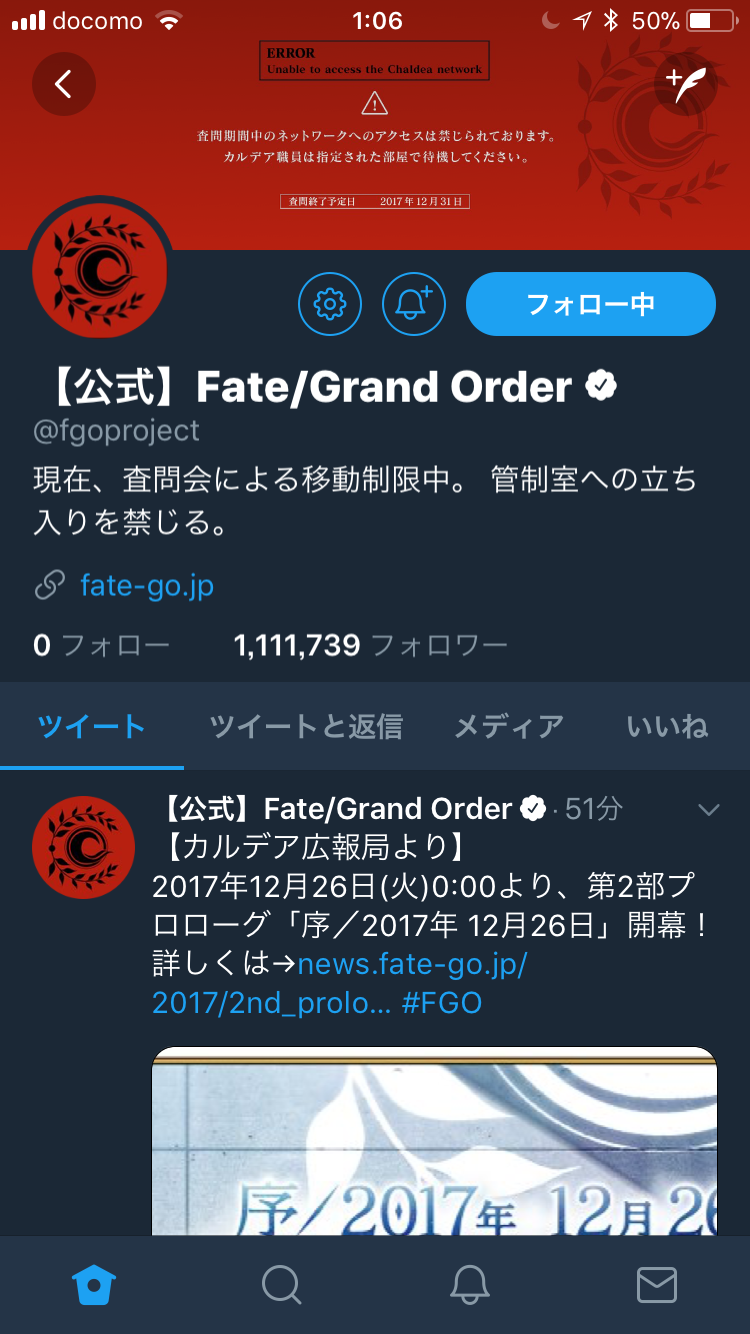View the 1,111,739 フォロワー list
This screenshot has width=750, height=1334.
pyautogui.click(x=370, y=645)
